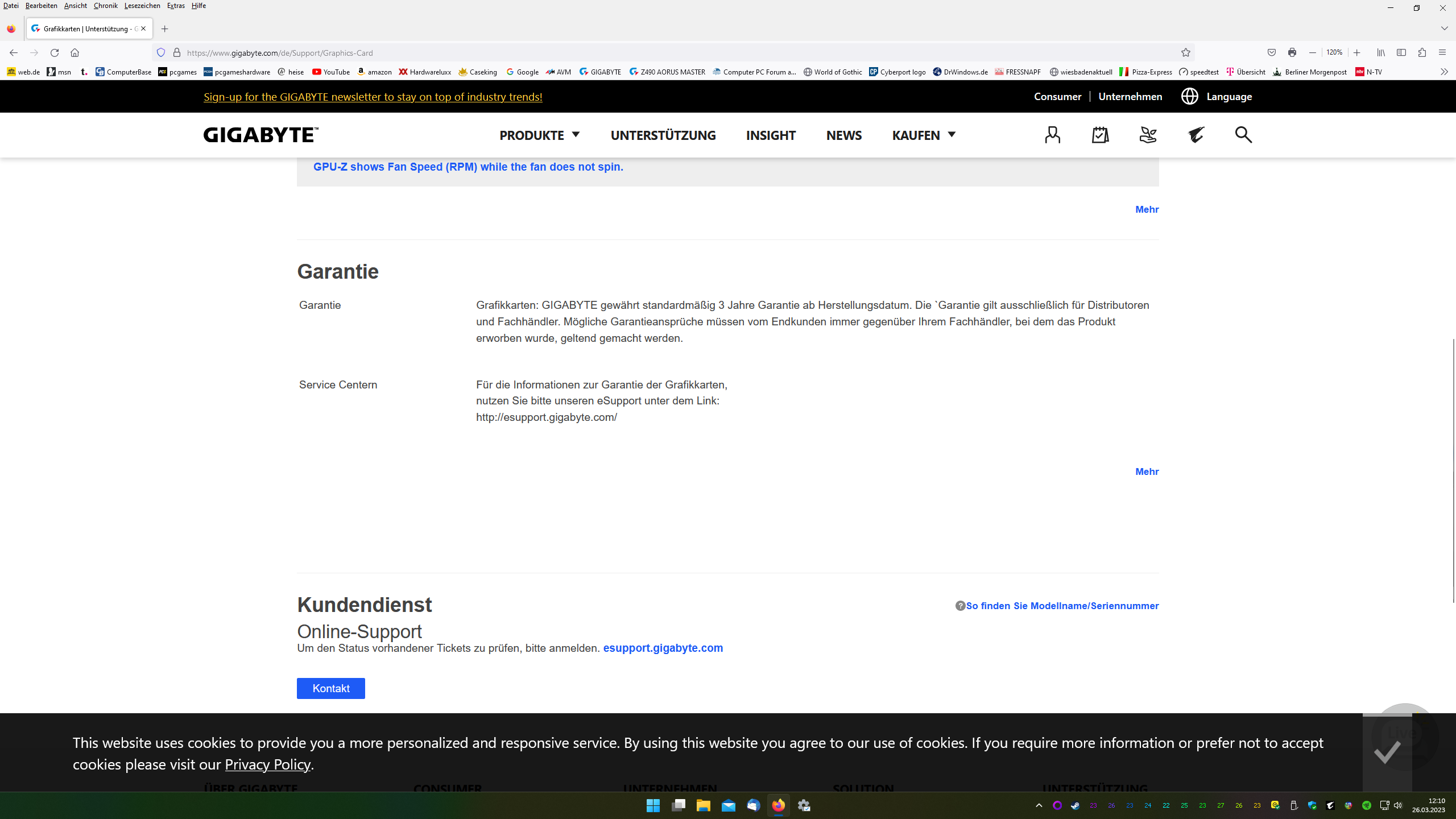
Task: Open the esupport.gigabyte.com link
Action: (x=663, y=648)
